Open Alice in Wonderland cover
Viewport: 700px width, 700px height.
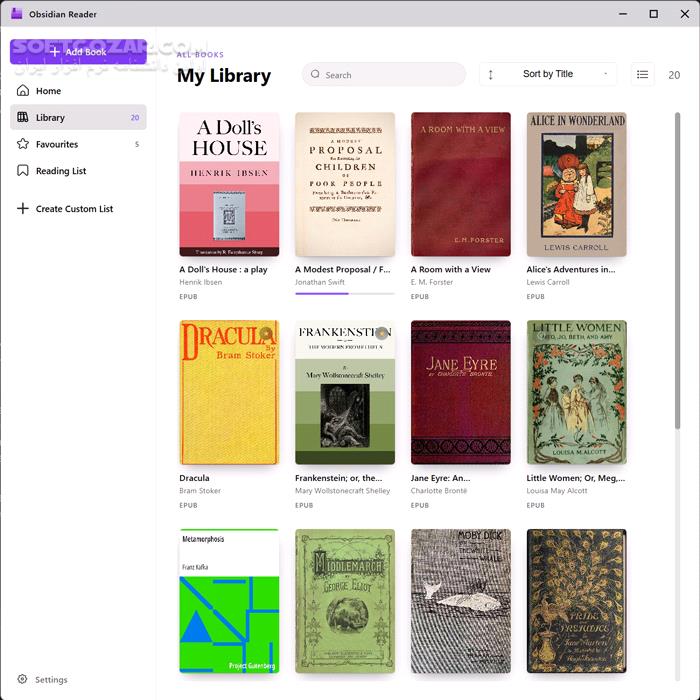576,184
